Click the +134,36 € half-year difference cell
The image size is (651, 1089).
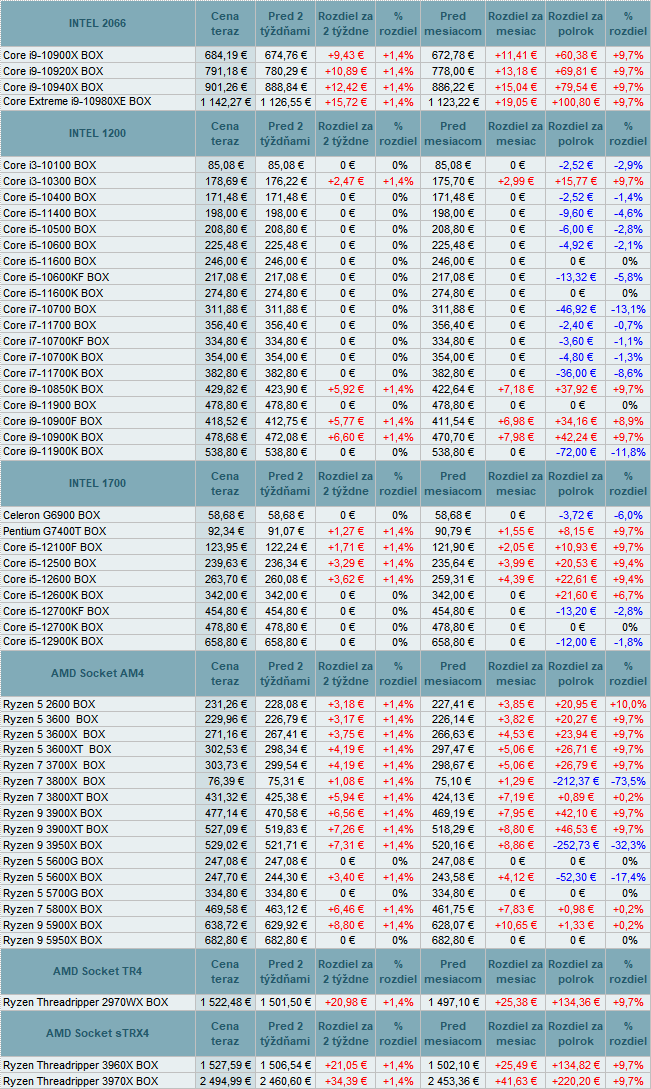point(576,1002)
